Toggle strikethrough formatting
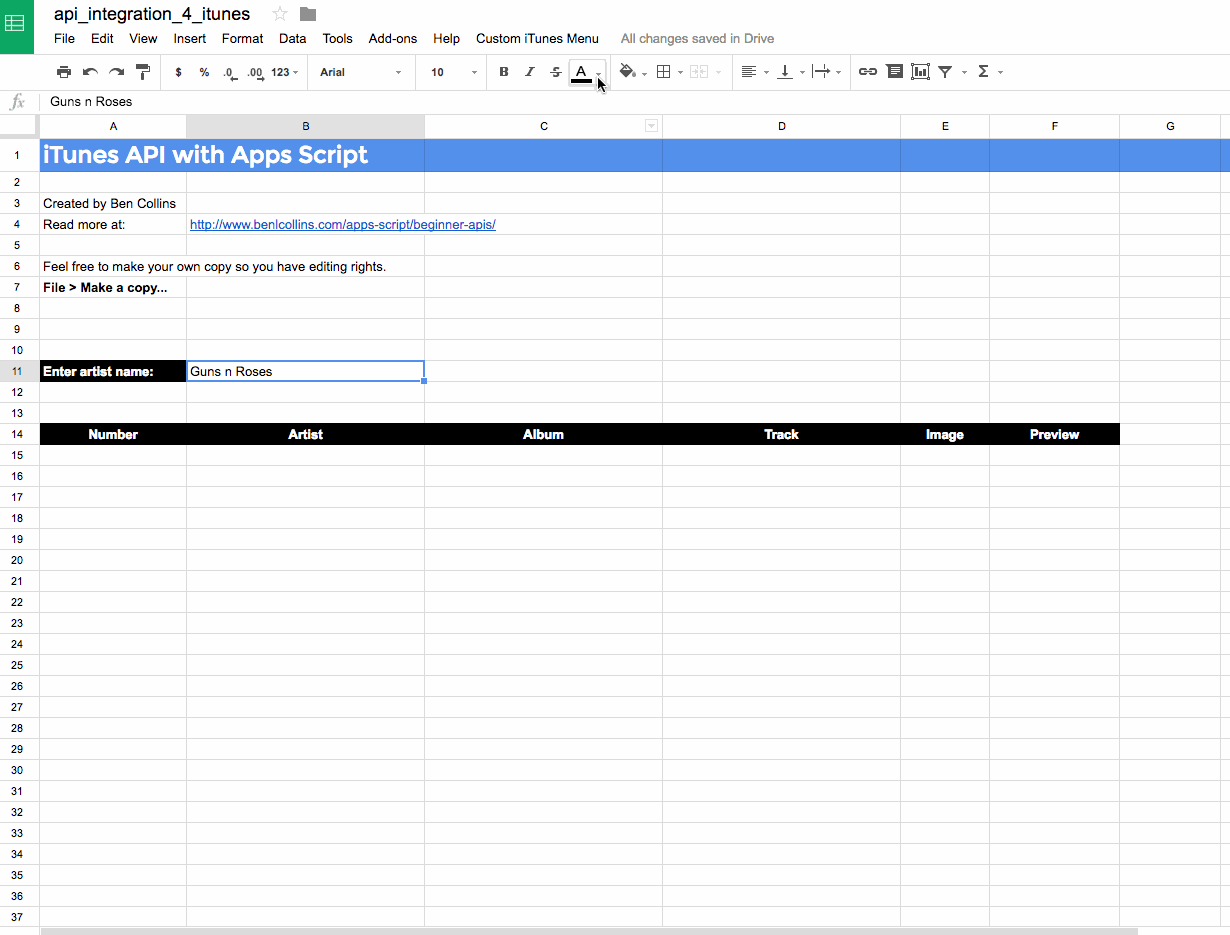Image resolution: width=1230 pixels, height=935 pixels. pyautogui.click(x=555, y=71)
